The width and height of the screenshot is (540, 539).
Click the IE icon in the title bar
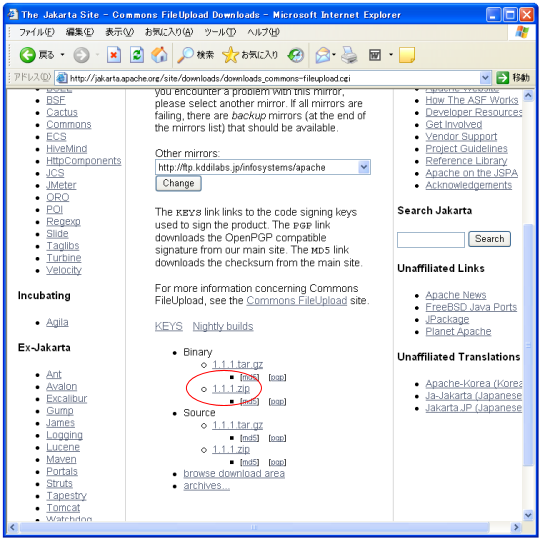tap(13, 14)
